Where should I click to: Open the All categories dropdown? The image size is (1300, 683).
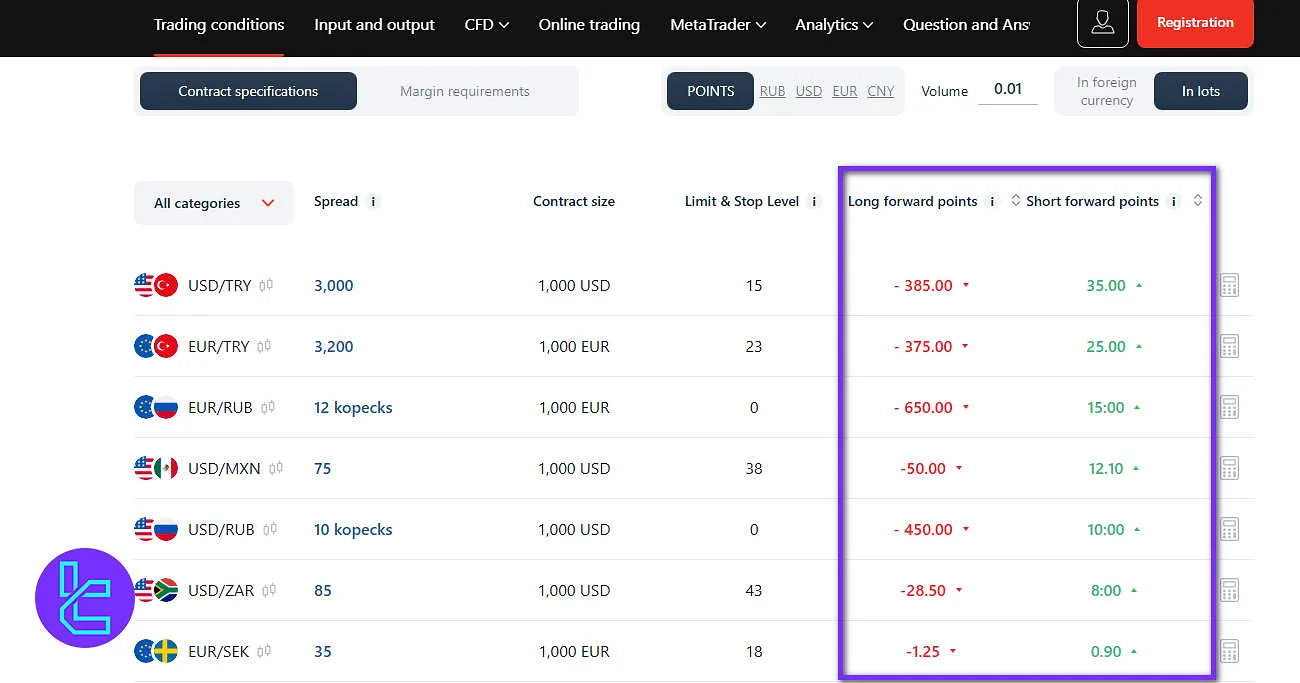213,203
